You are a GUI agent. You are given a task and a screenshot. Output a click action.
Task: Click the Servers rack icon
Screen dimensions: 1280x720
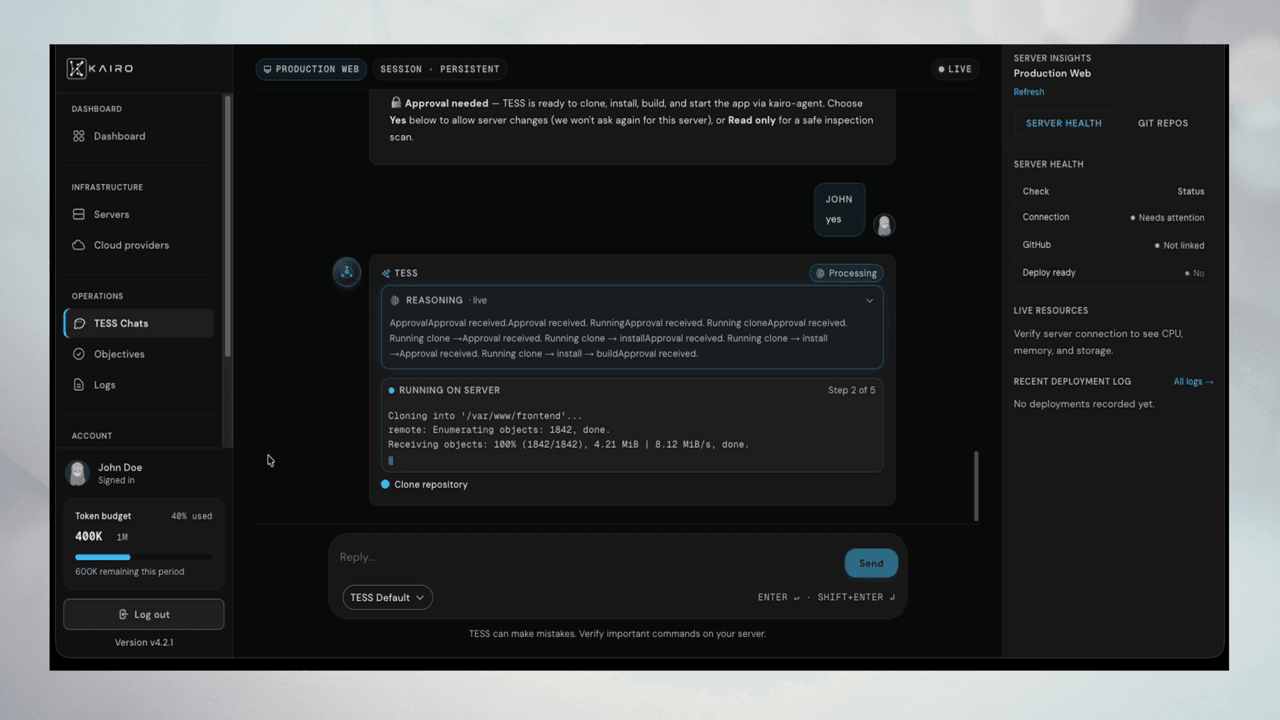click(x=79, y=214)
